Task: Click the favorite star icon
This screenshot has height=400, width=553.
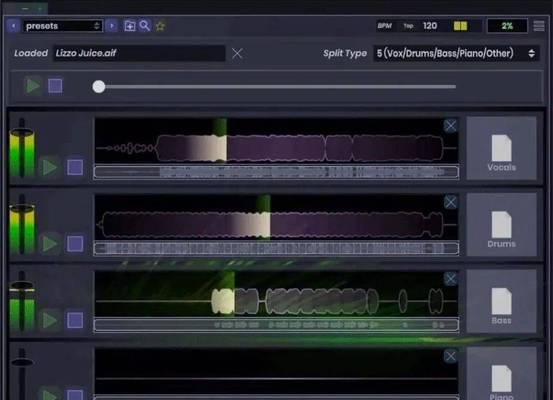Action: pyautogui.click(x=160, y=26)
